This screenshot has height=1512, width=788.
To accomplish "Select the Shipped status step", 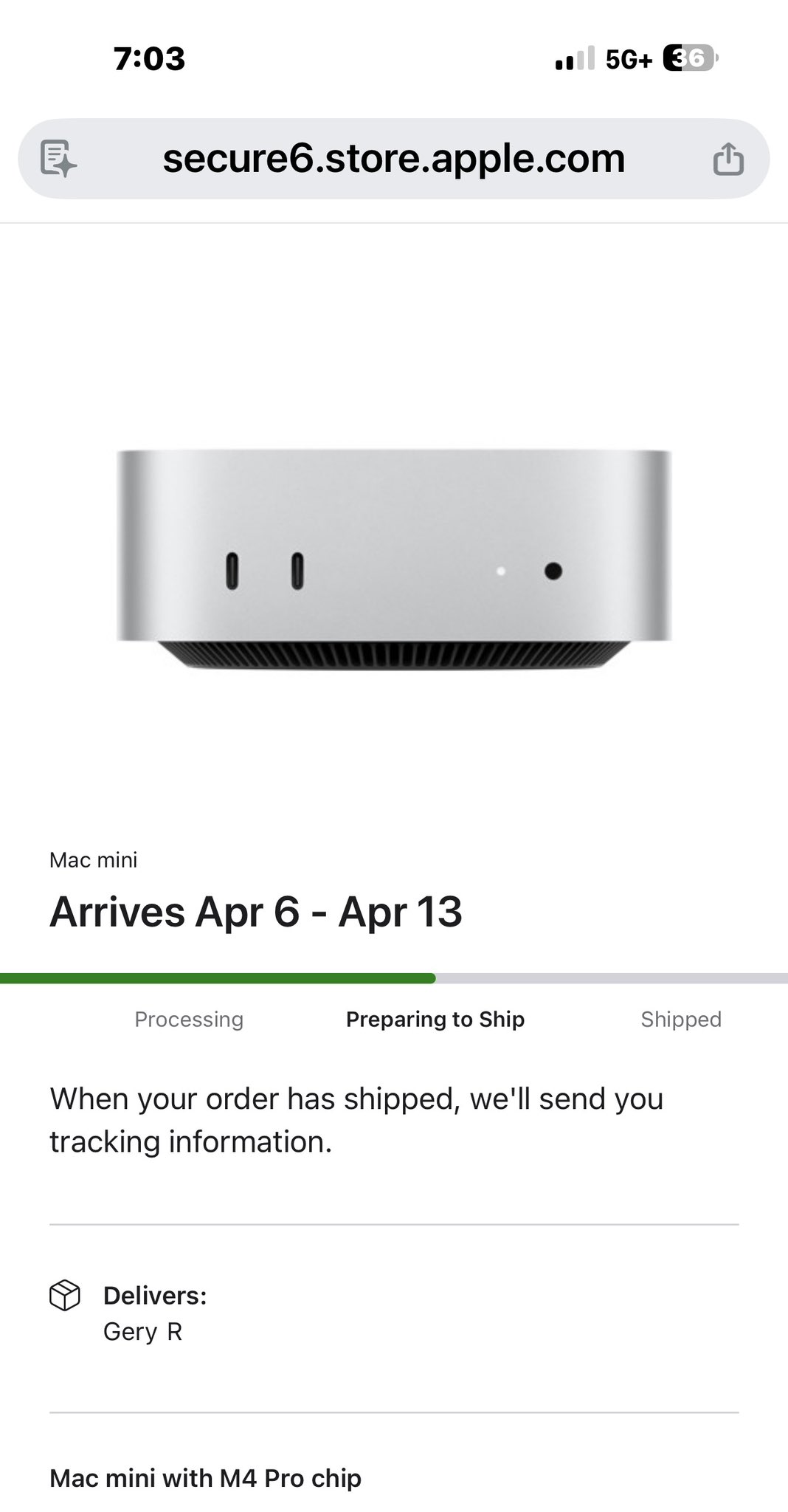I will [x=681, y=1020].
